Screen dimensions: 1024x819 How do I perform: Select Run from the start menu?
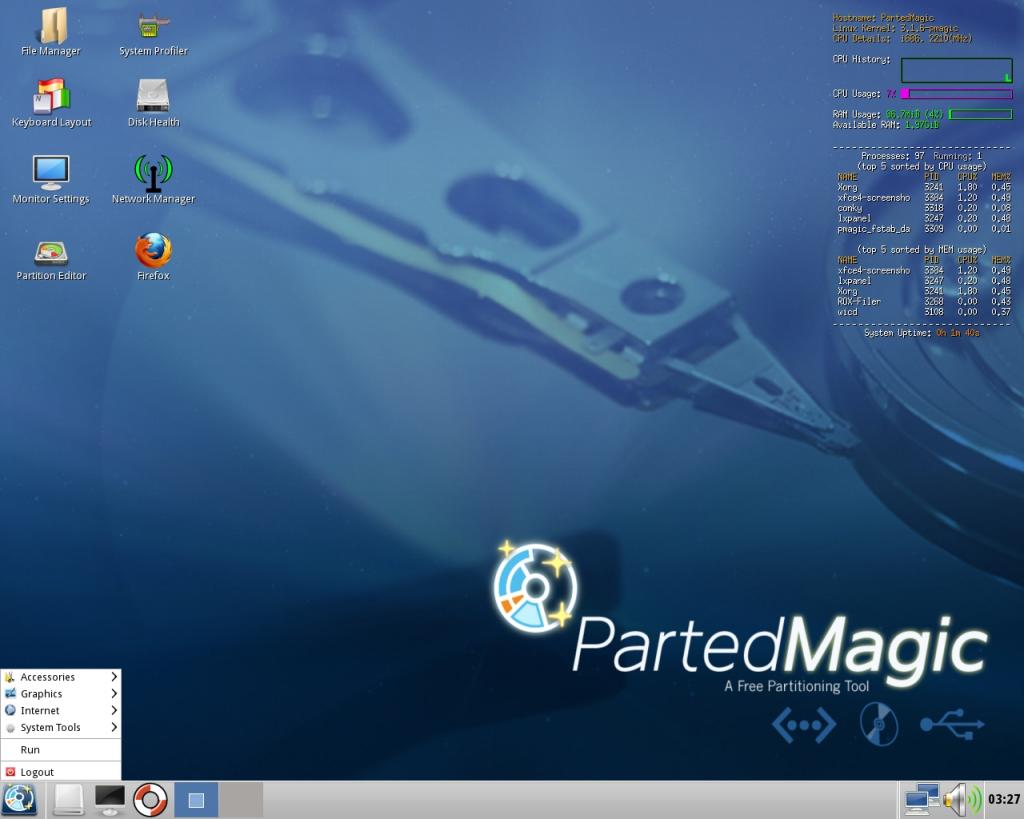click(x=30, y=749)
